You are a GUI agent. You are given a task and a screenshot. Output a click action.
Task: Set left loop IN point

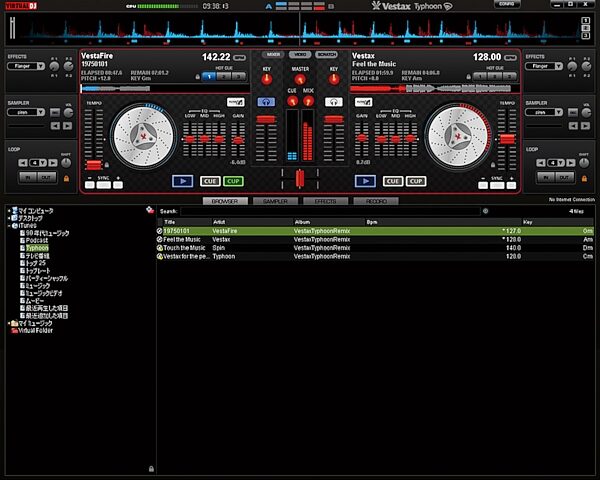(28, 178)
